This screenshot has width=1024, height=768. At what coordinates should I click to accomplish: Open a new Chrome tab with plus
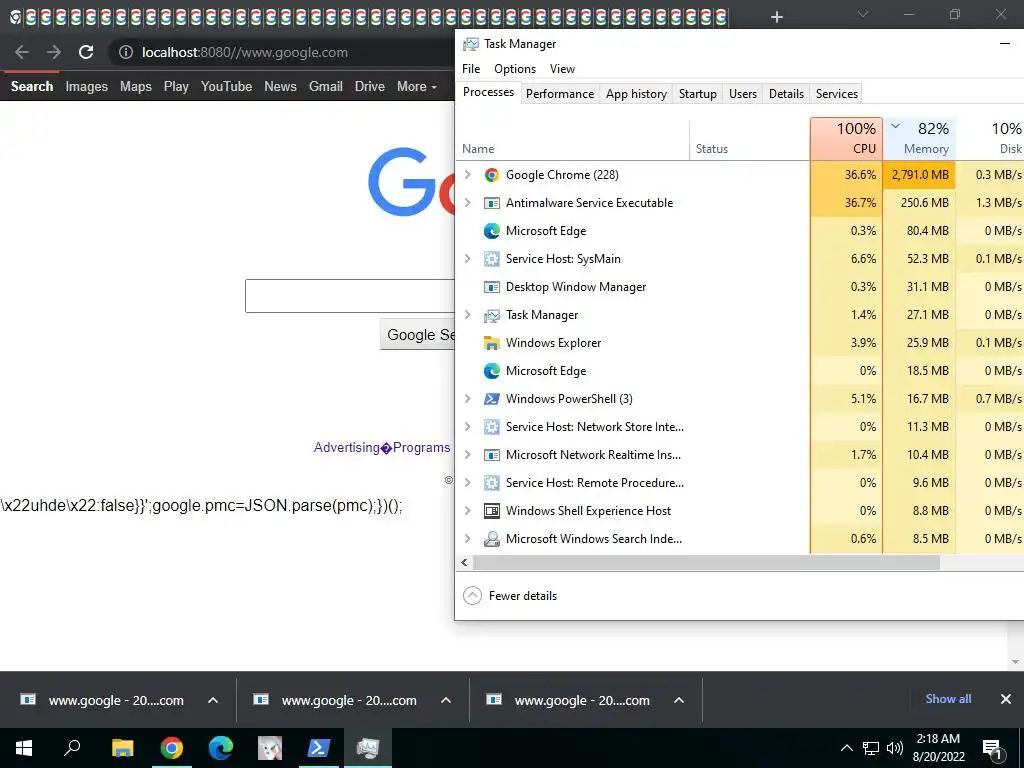(x=776, y=17)
